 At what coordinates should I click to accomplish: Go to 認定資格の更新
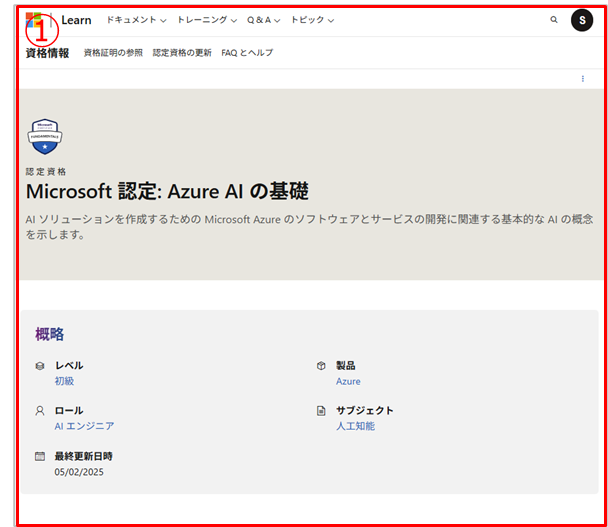[x=182, y=53]
